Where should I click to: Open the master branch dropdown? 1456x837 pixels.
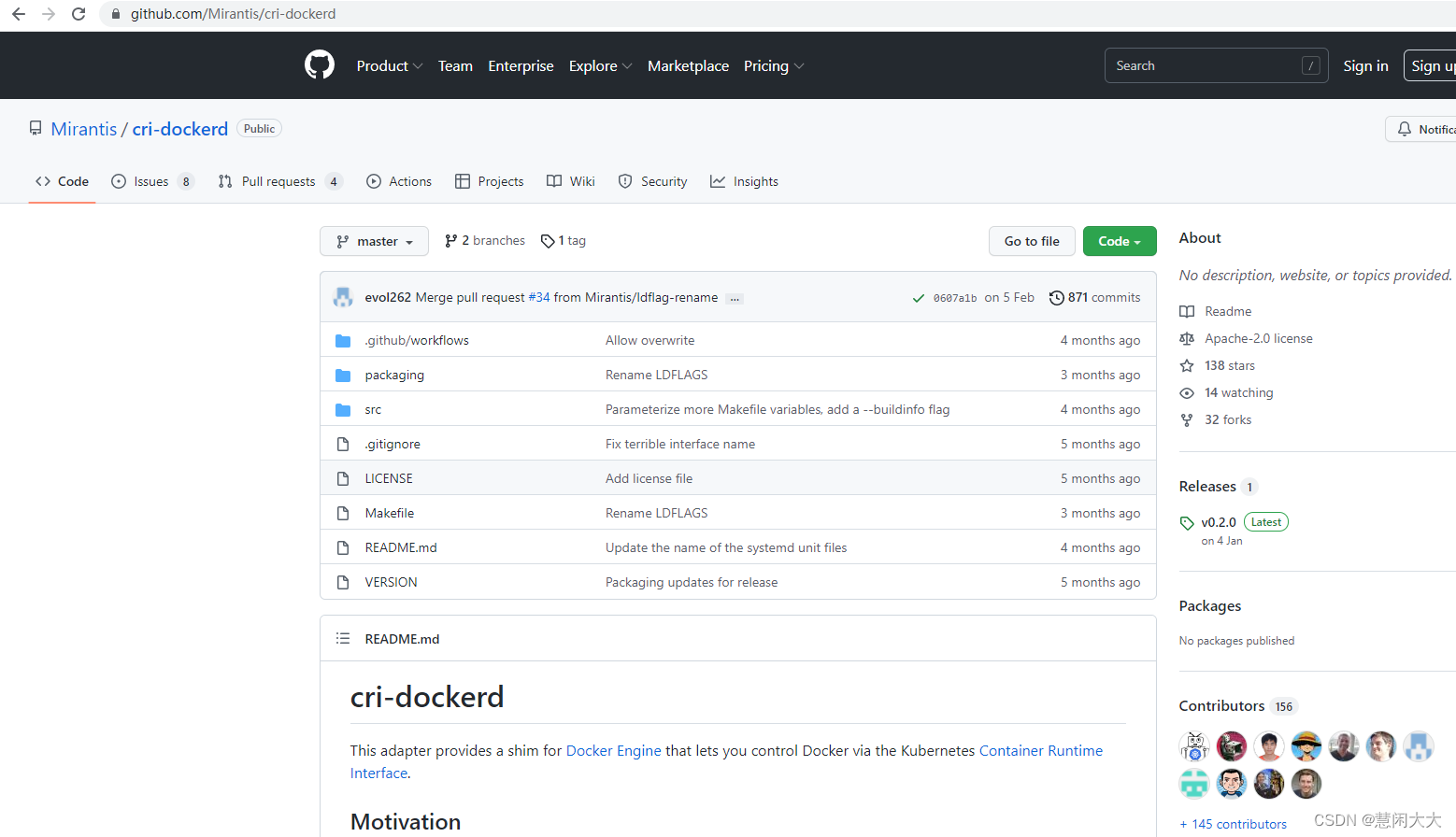[374, 241]
